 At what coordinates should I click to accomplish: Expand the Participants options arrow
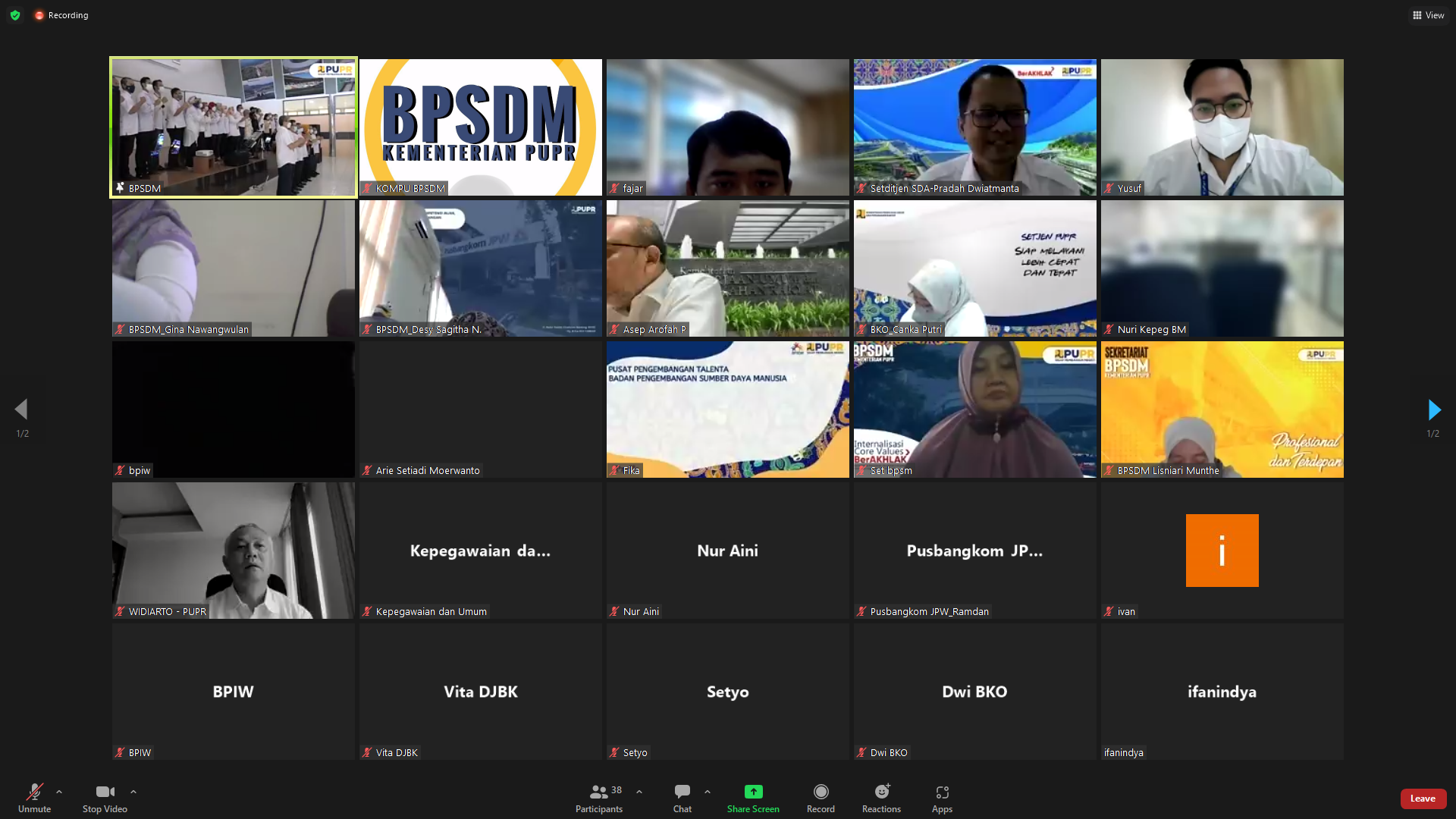click(639, 792)
